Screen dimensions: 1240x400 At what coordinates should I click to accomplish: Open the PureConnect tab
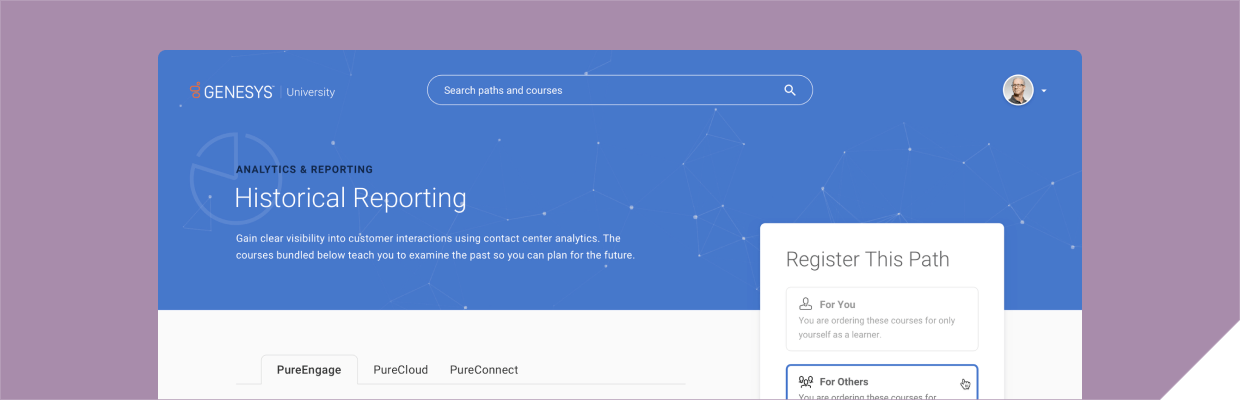(484, 370)
